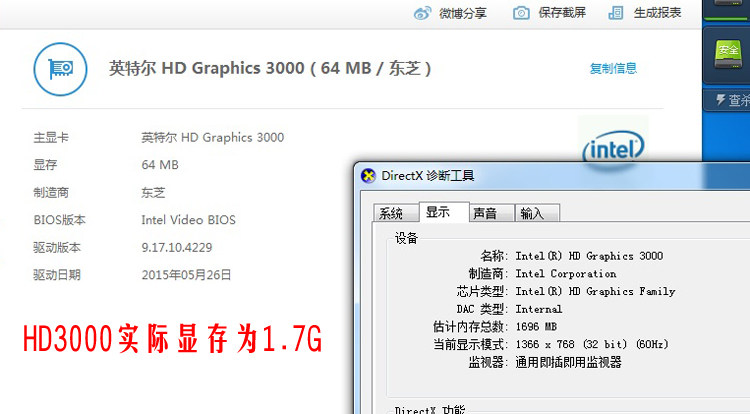Select the 显示 tab in DirectX tool

tap(443, 212)
